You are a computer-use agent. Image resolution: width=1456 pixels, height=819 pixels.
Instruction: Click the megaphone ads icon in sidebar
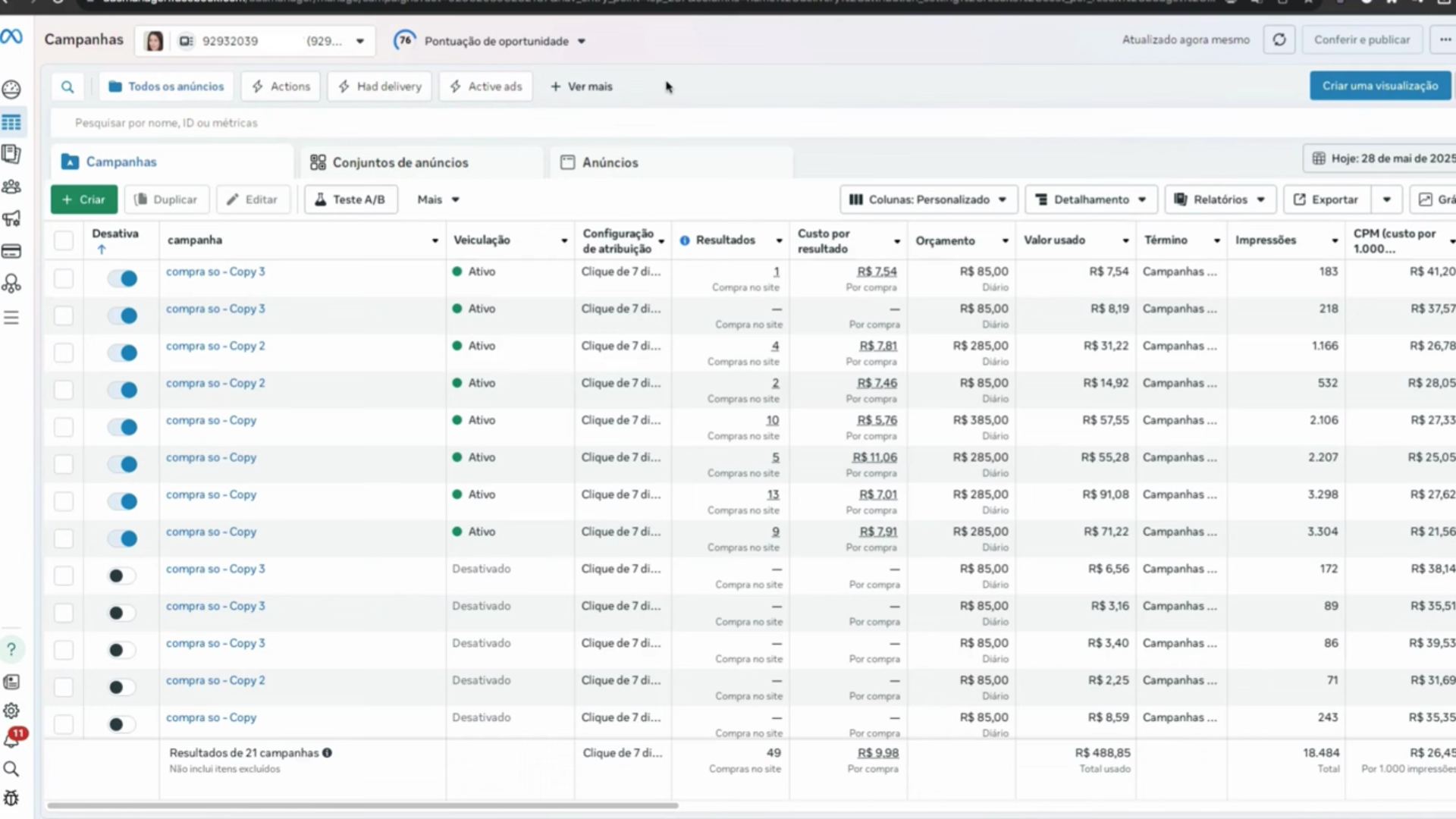(x=11, y=219)
